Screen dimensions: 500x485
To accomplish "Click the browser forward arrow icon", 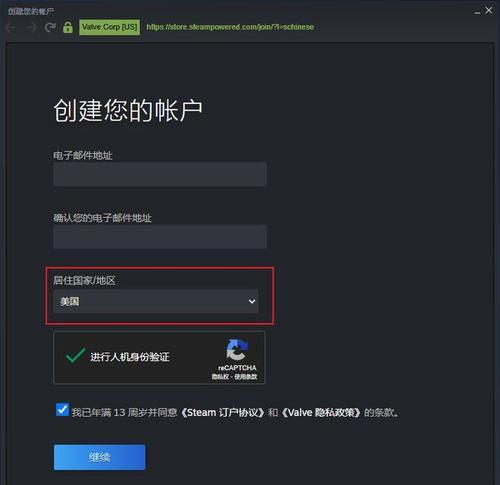I will [31, 27].
